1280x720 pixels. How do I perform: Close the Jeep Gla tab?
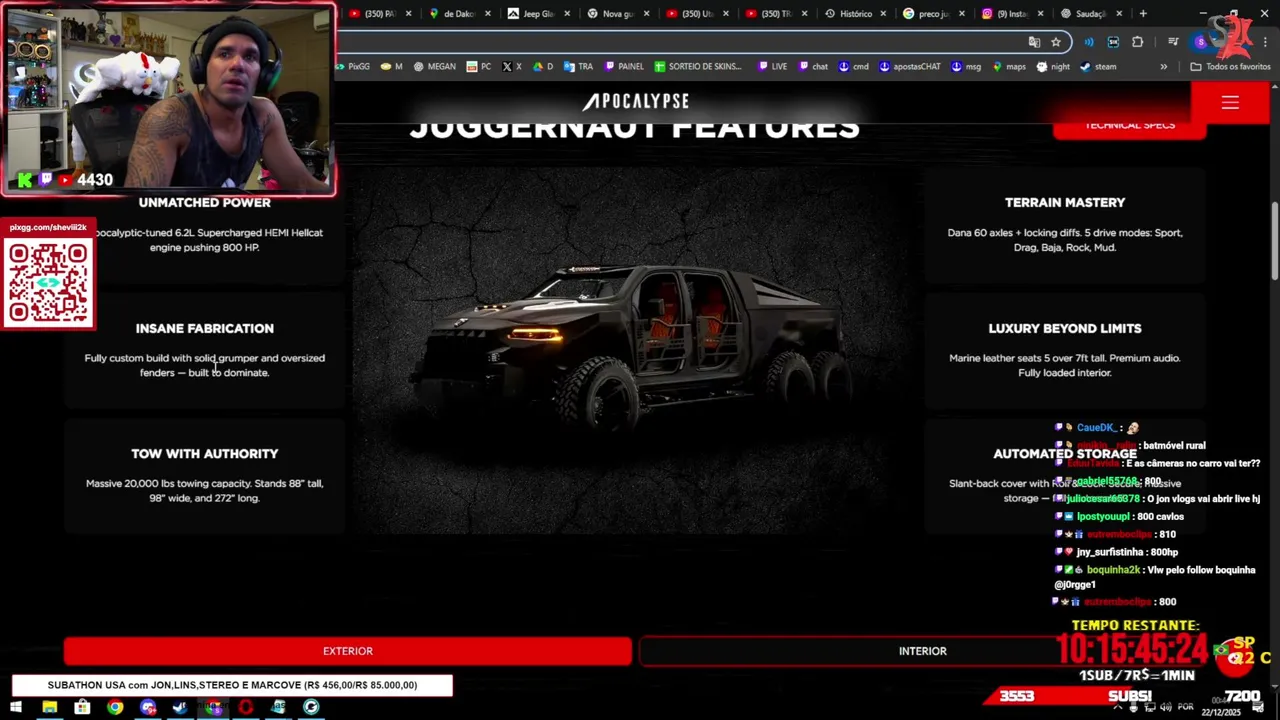tap(567, 14)
